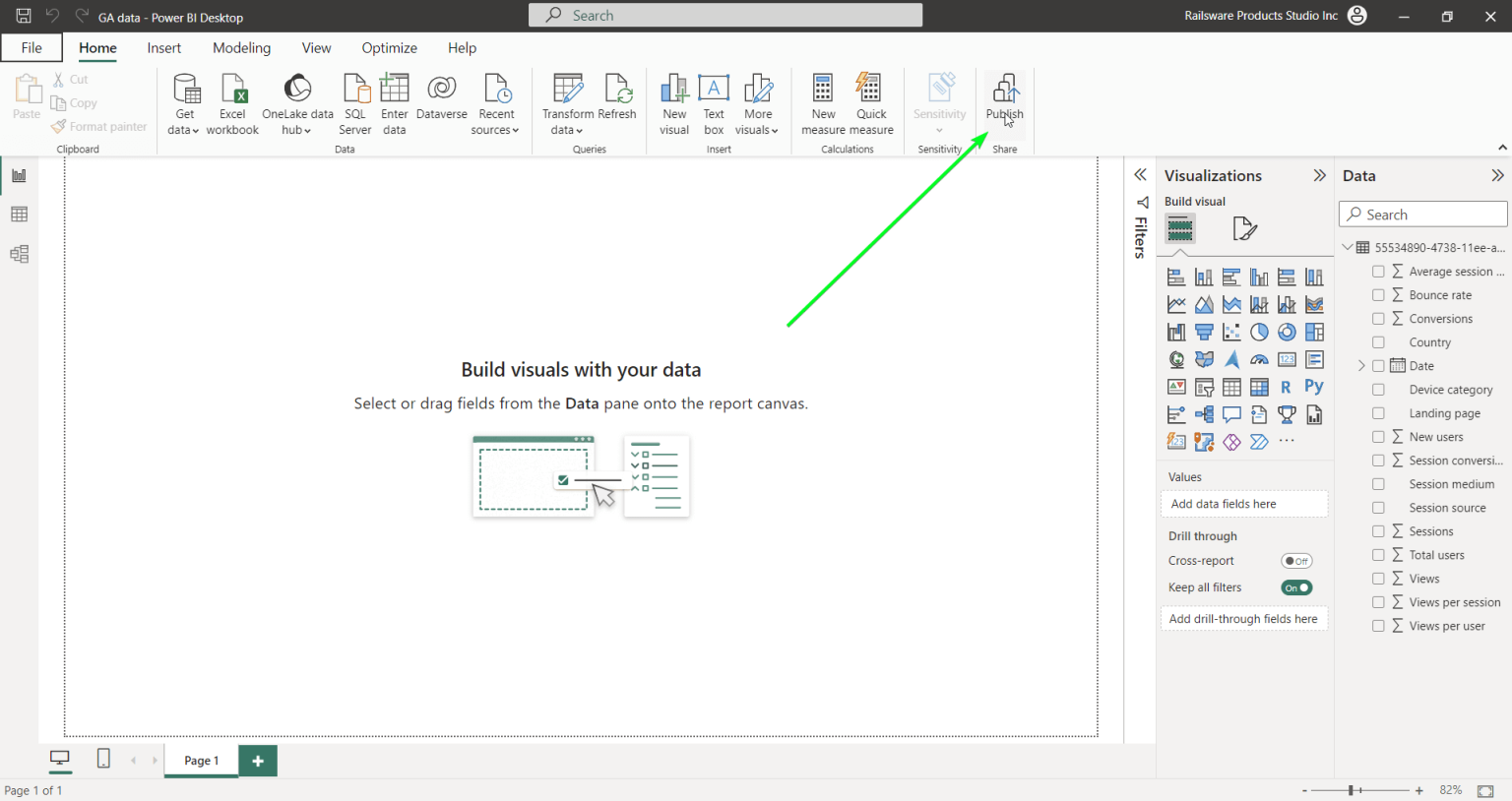Create a Quick measure
The height and width of the screenshot is (801, 1512).
[x=870, y=101]
